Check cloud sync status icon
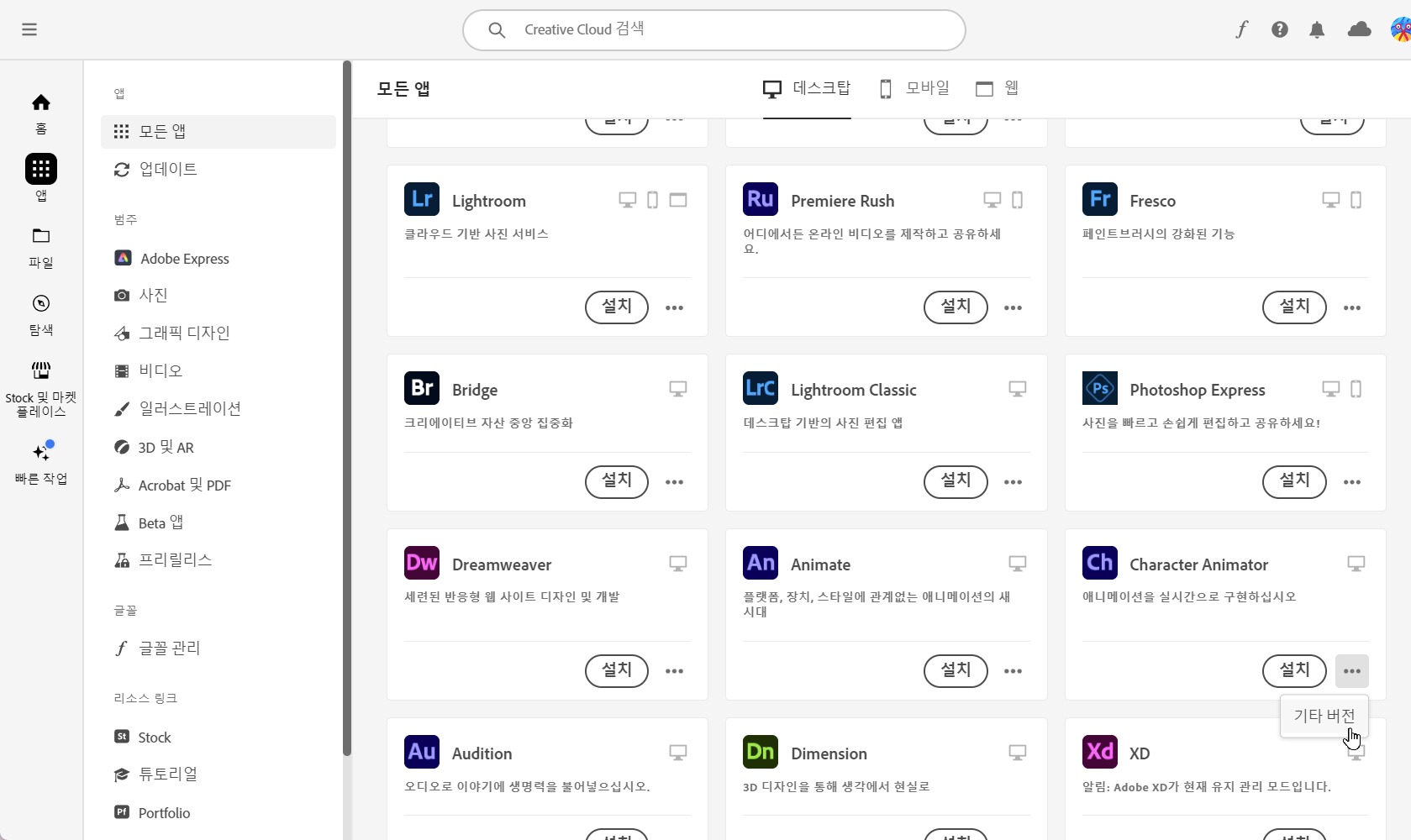 [1359, 29]
